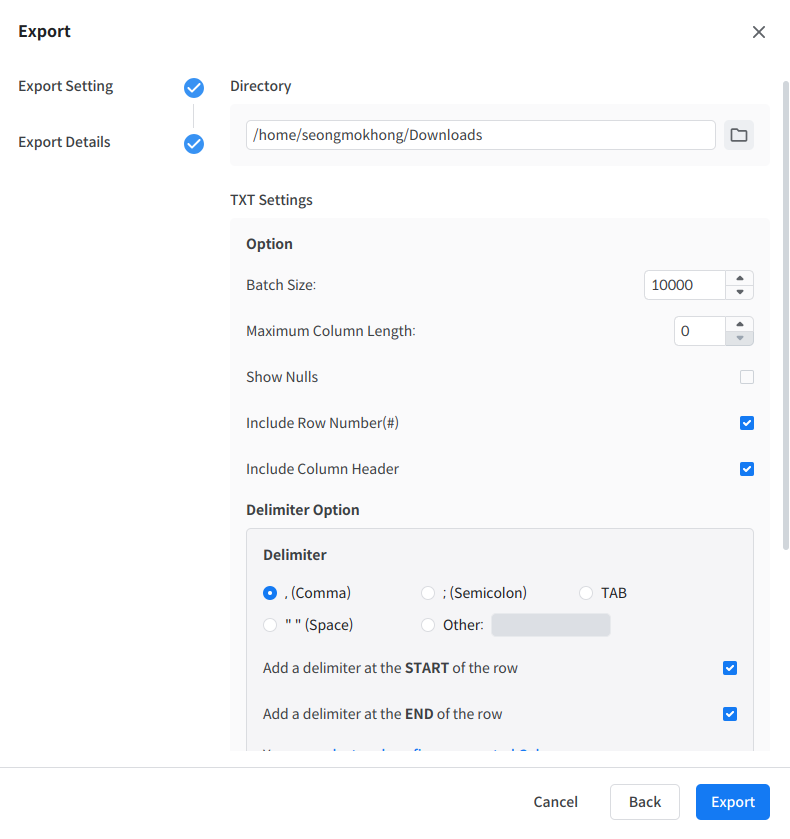The height and width of the screenshot is (839, 790).
Task: Disable delimiter at END of row
Action: pyautogui.click(x=730, y=714)
